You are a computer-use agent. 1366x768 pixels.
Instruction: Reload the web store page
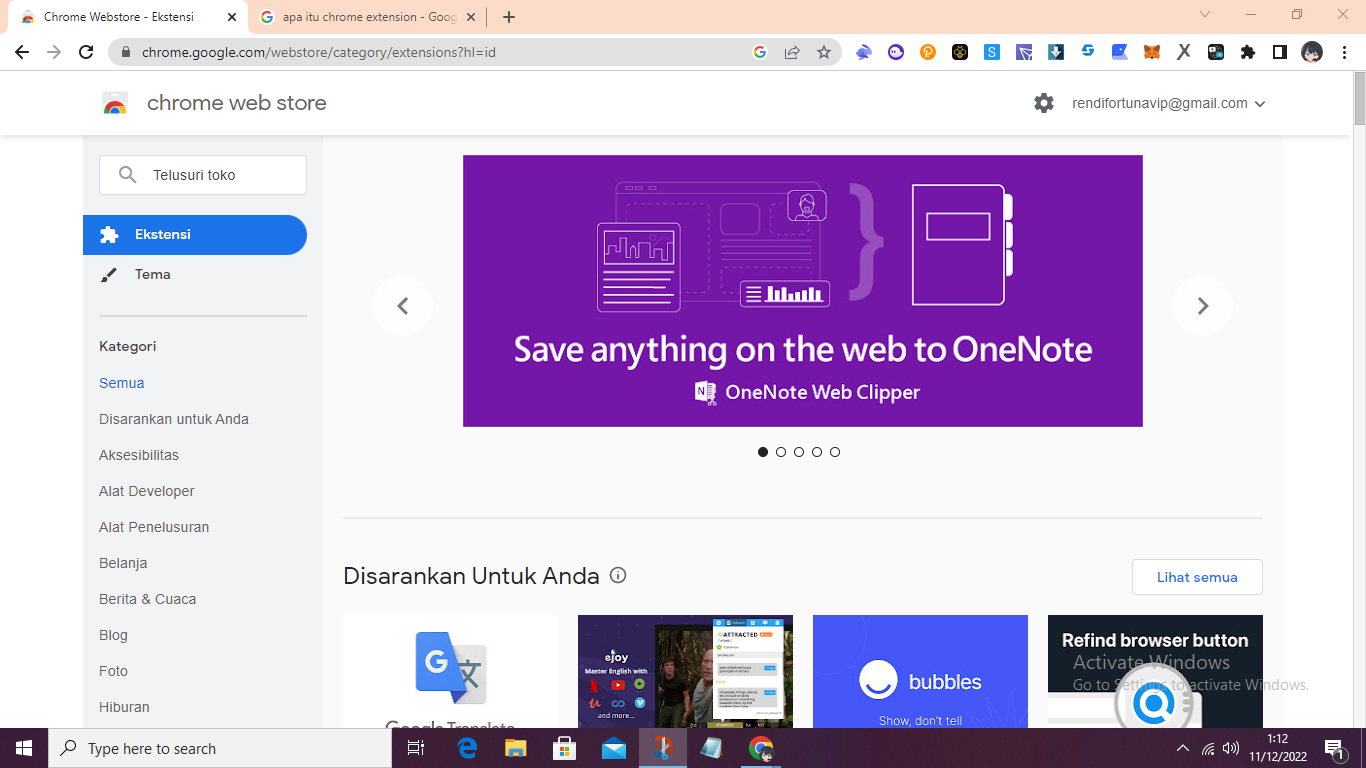click(x=86, y=52)
